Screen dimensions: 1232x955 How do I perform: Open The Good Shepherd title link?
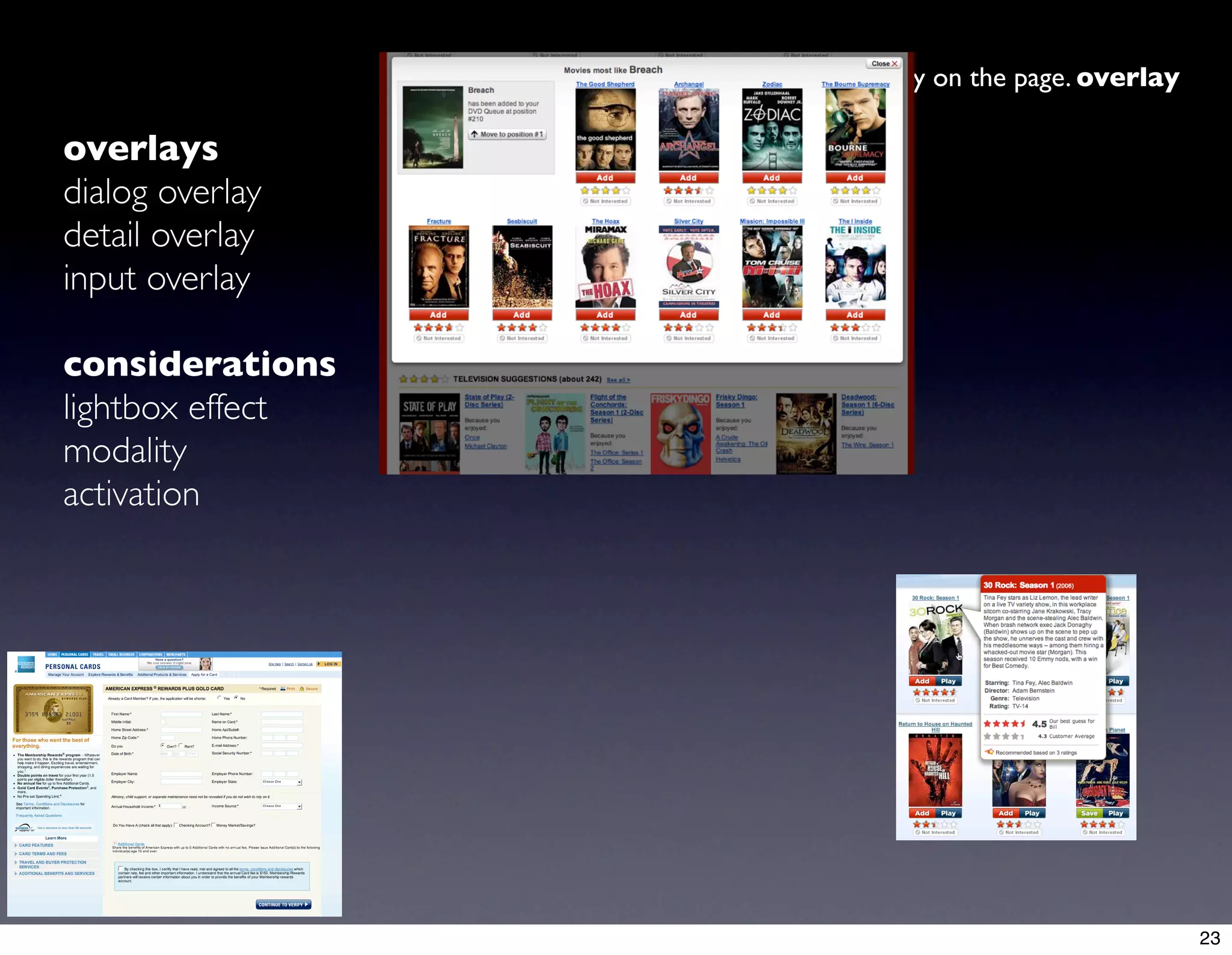[x=605, y=84]
